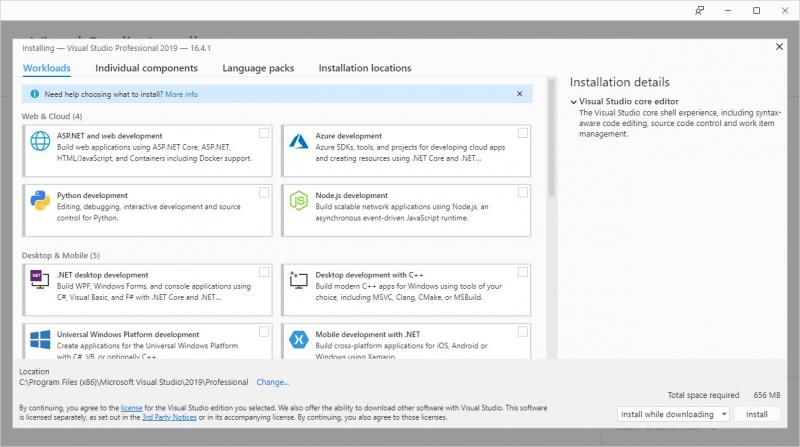Close the installer dialog with the X
The image size is (800, 447).
(779, 47)
